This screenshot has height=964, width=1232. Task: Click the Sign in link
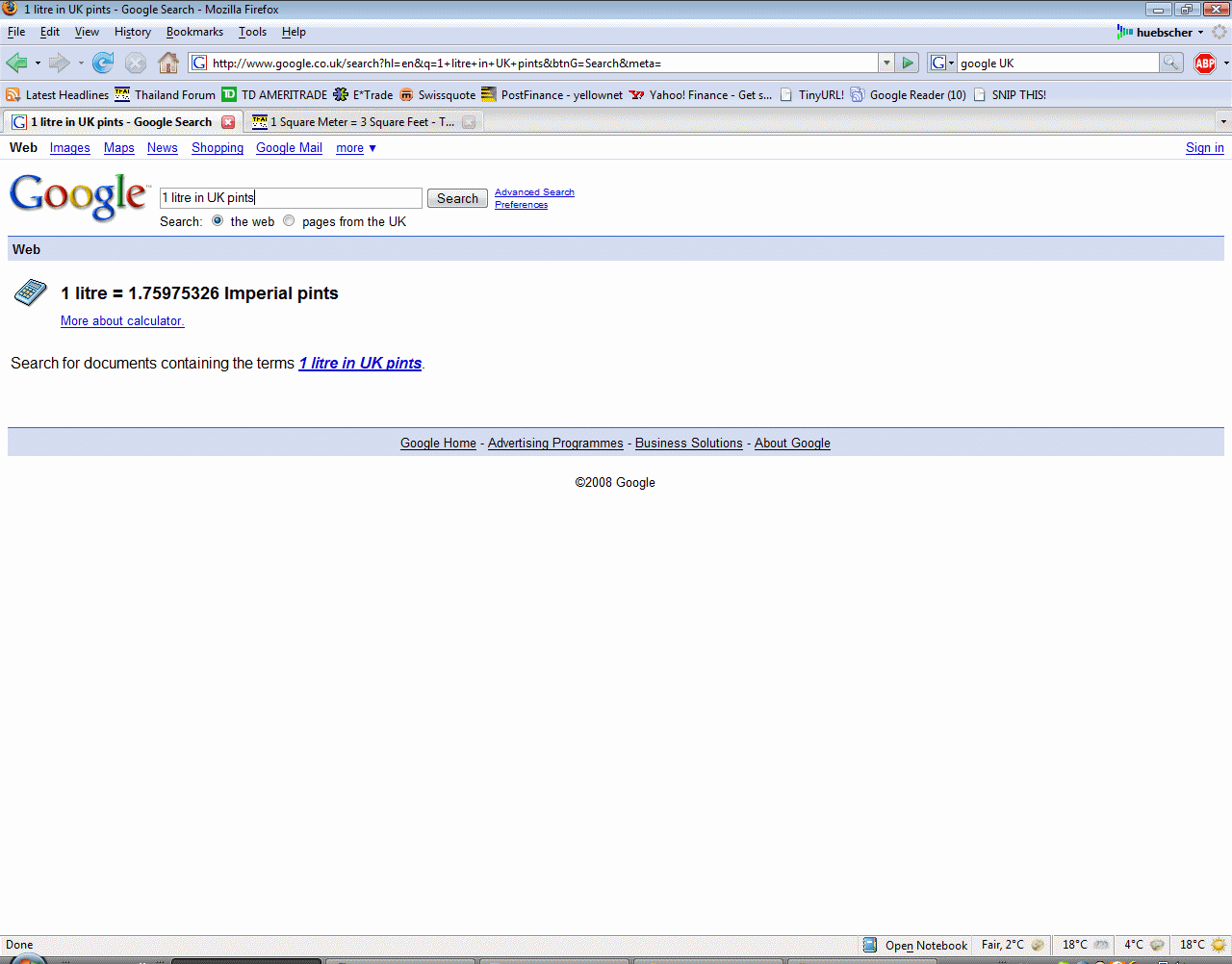pyautogui.click(x=1205, y=148)
